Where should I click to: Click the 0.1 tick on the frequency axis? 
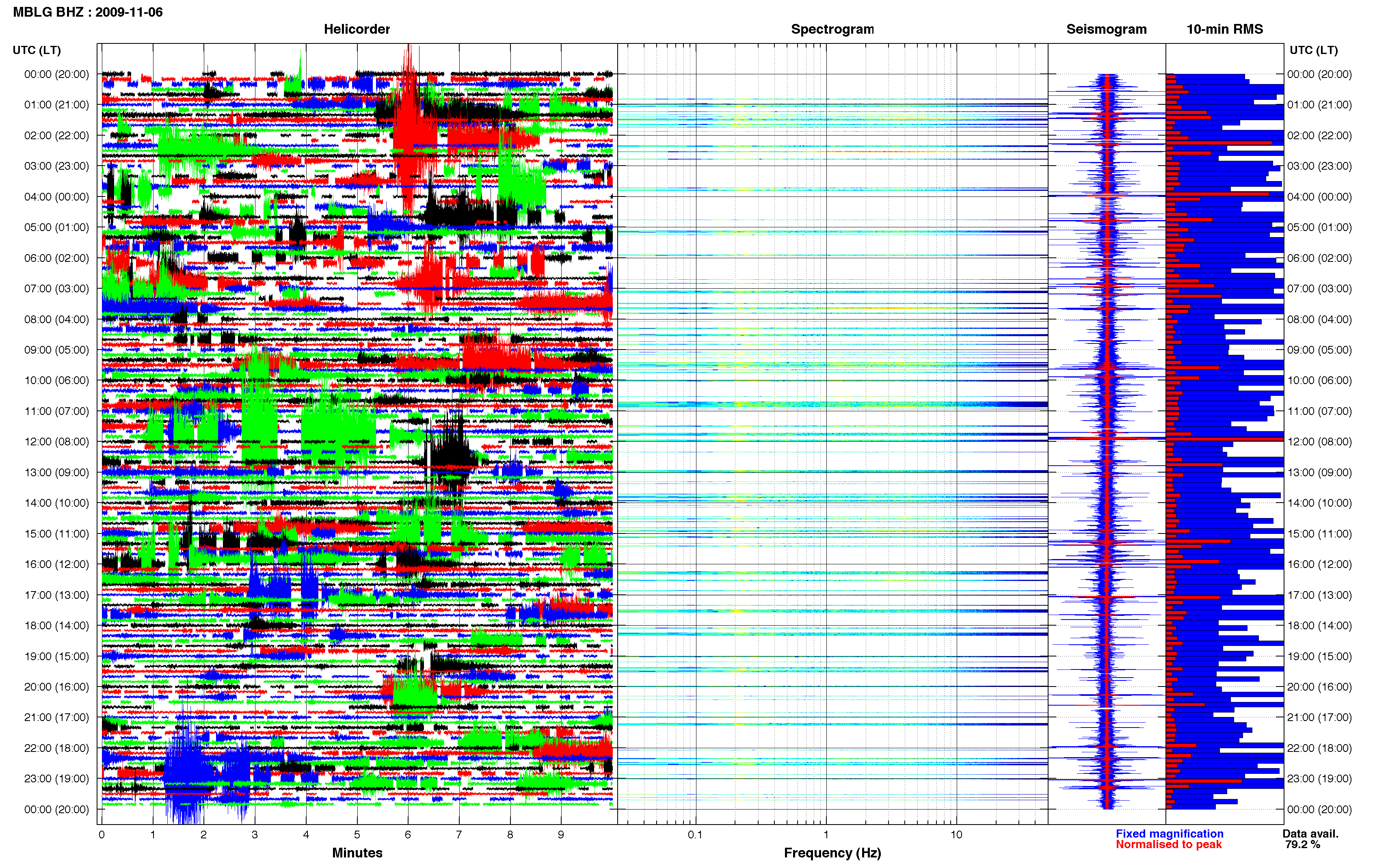click(695, 834)
